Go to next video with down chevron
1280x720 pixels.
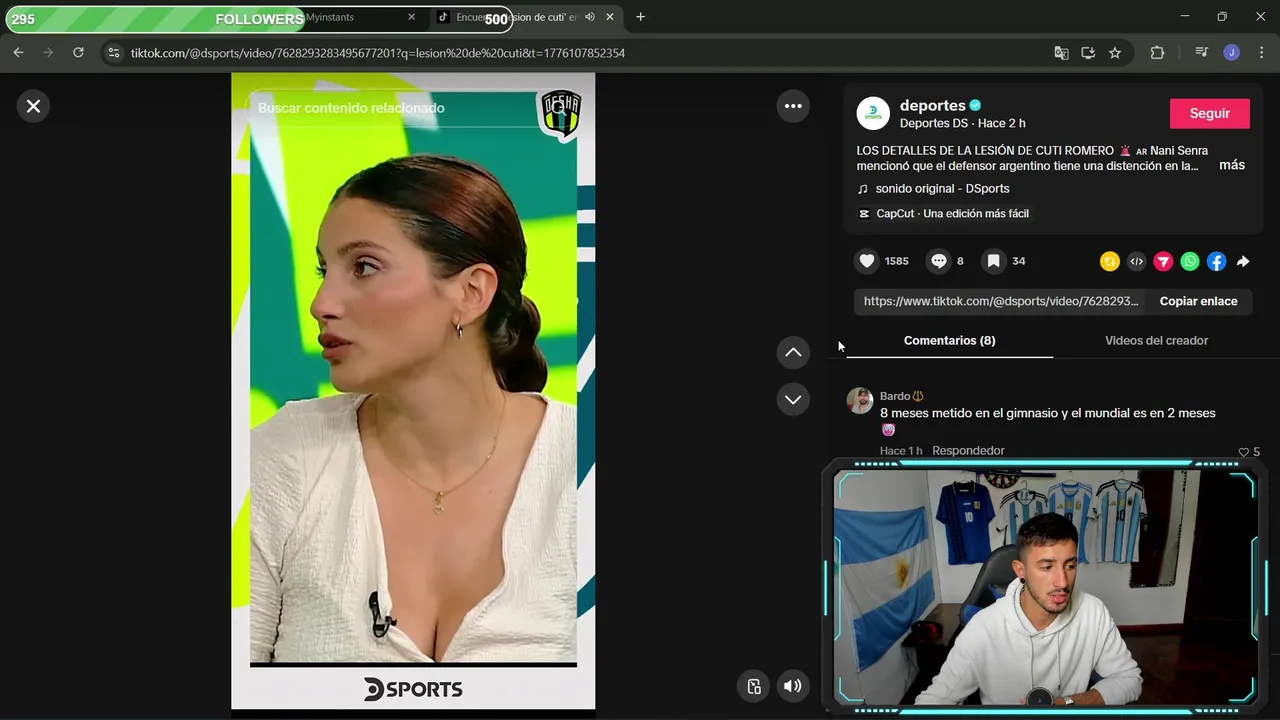pos(793,399)
